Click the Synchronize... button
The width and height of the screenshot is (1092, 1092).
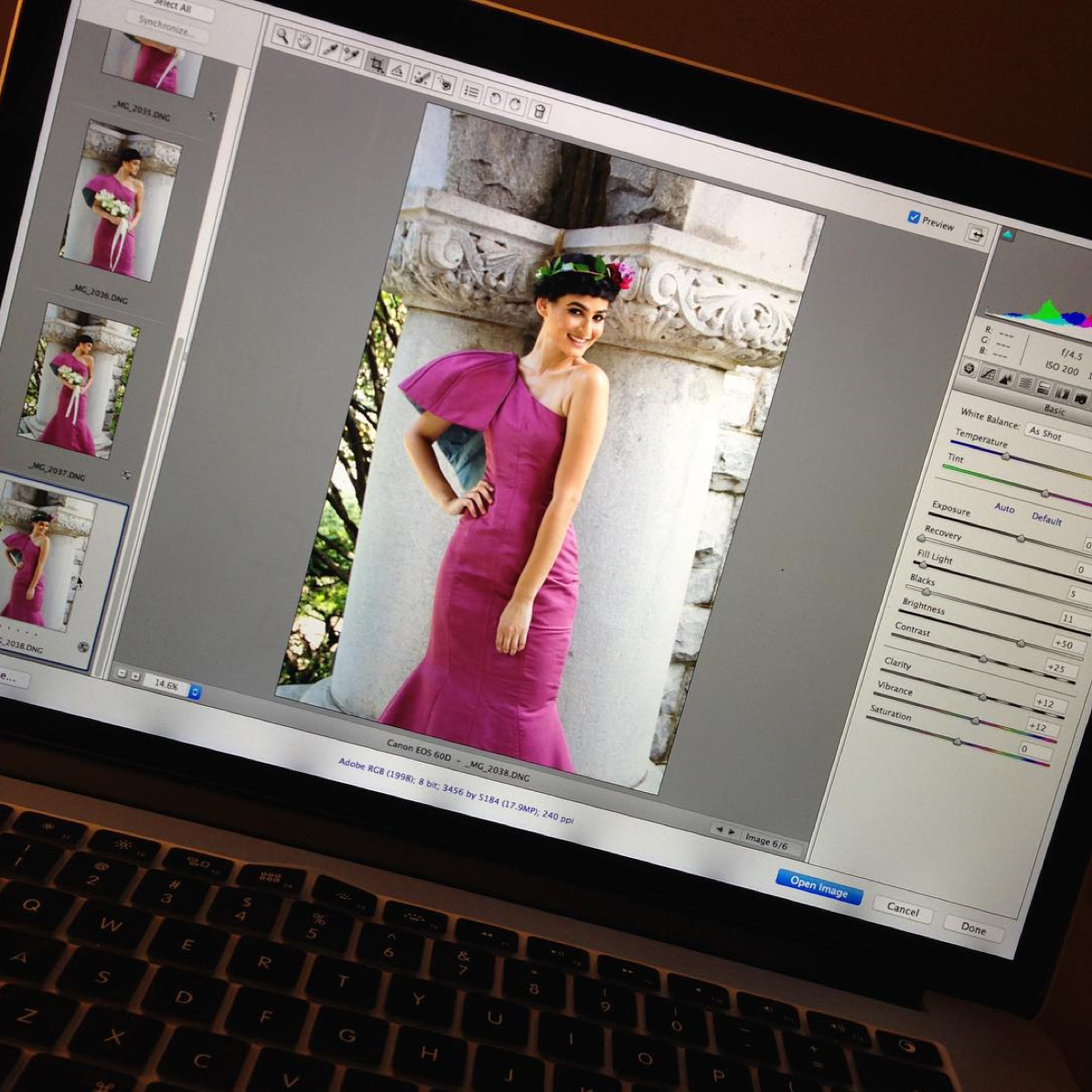[166, 28]
